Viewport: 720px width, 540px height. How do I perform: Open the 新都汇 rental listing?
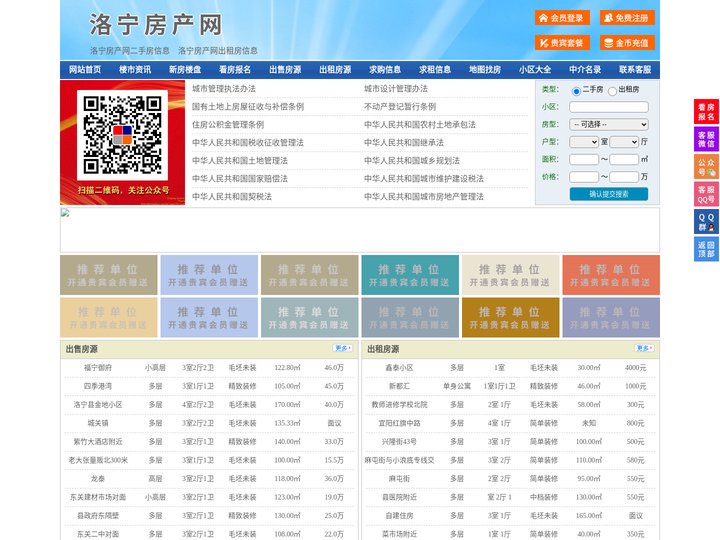click(399, 386)
